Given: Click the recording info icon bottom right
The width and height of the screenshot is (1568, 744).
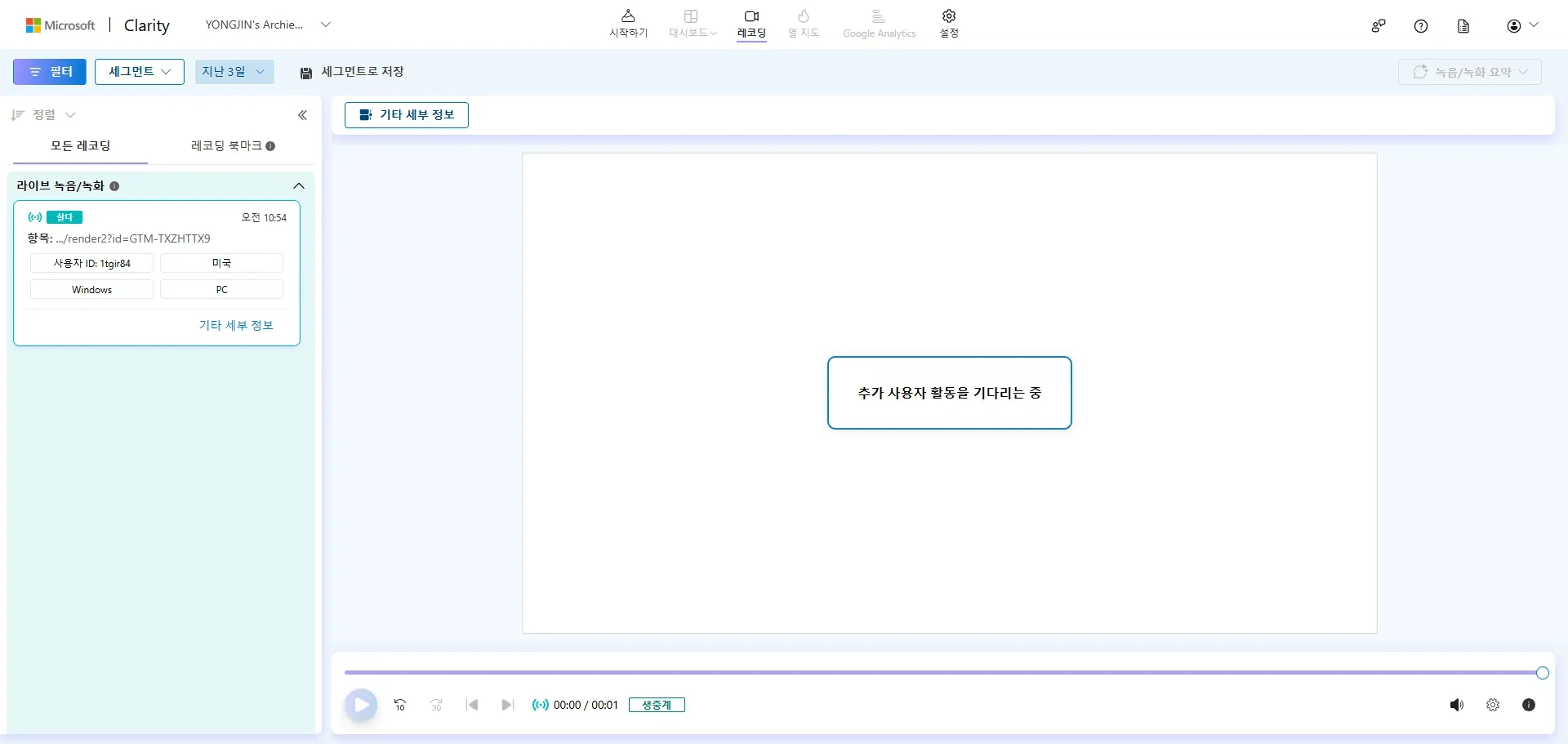Looking at the screenshot, I should pos(1529,705).
